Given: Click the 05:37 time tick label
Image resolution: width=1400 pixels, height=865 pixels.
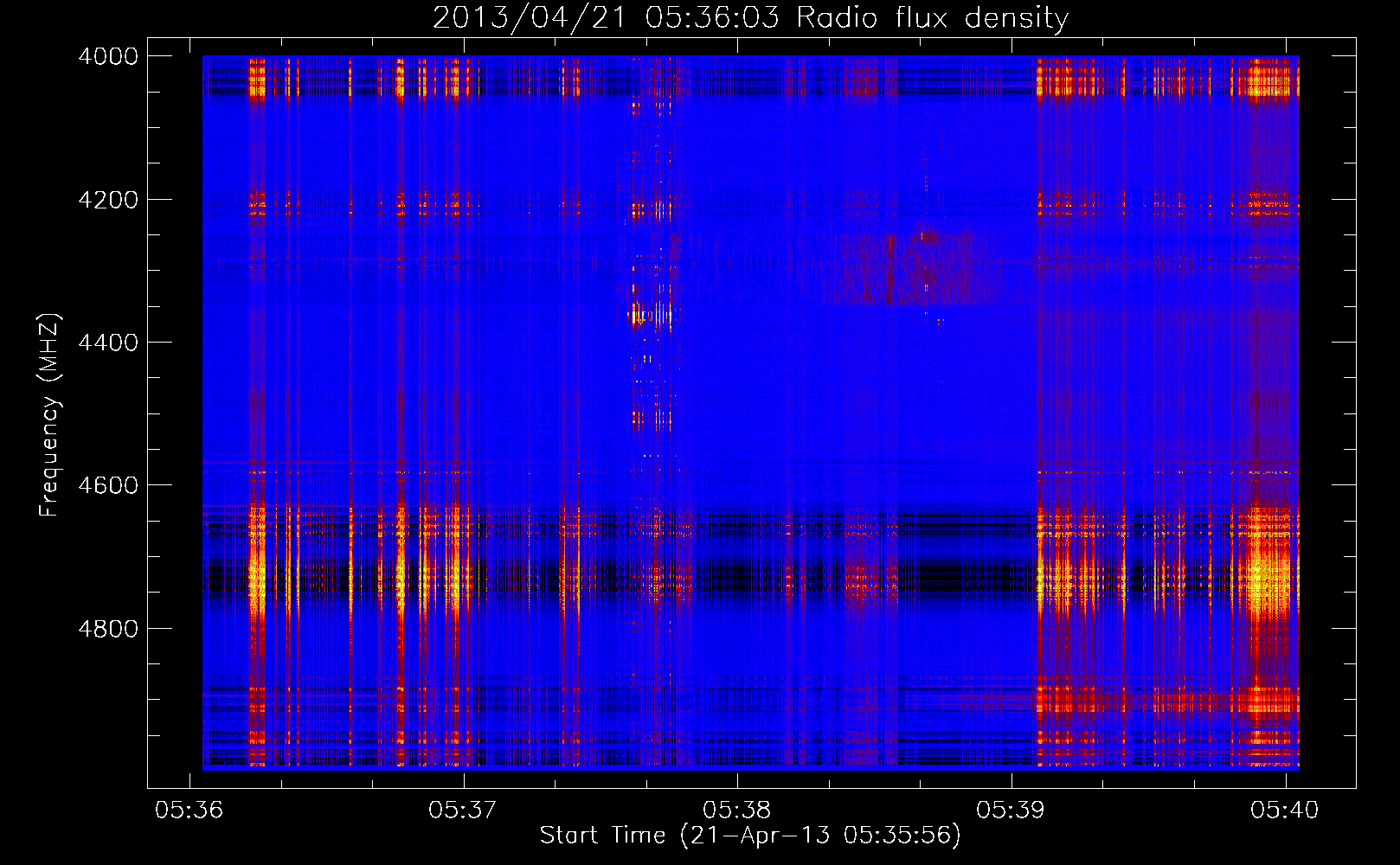Looking at the screenshot, I should coord(463,810).
